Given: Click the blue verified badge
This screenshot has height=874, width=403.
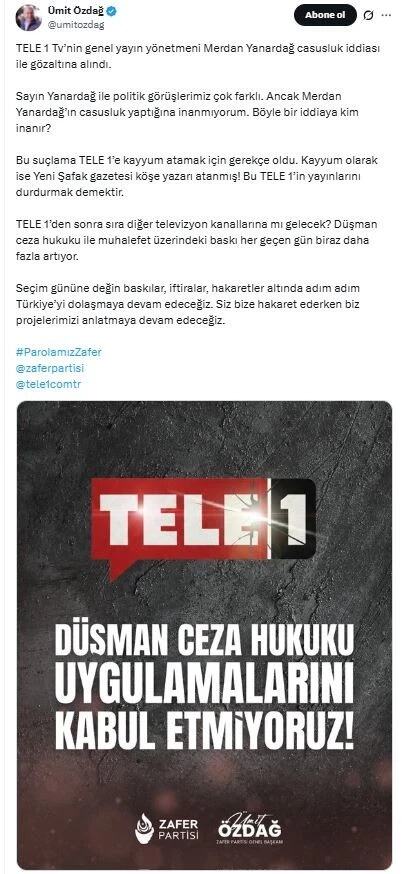Looking at the screenshot, I should click(x=111, y=12).
